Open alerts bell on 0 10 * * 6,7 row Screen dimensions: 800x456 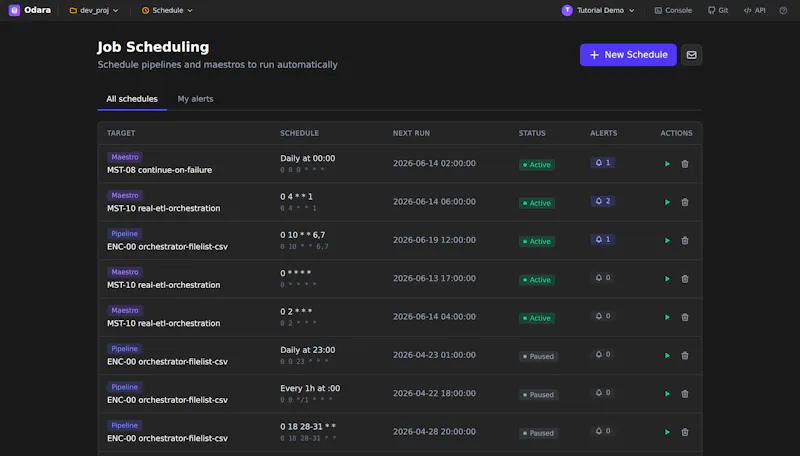(x=603, y=239)
